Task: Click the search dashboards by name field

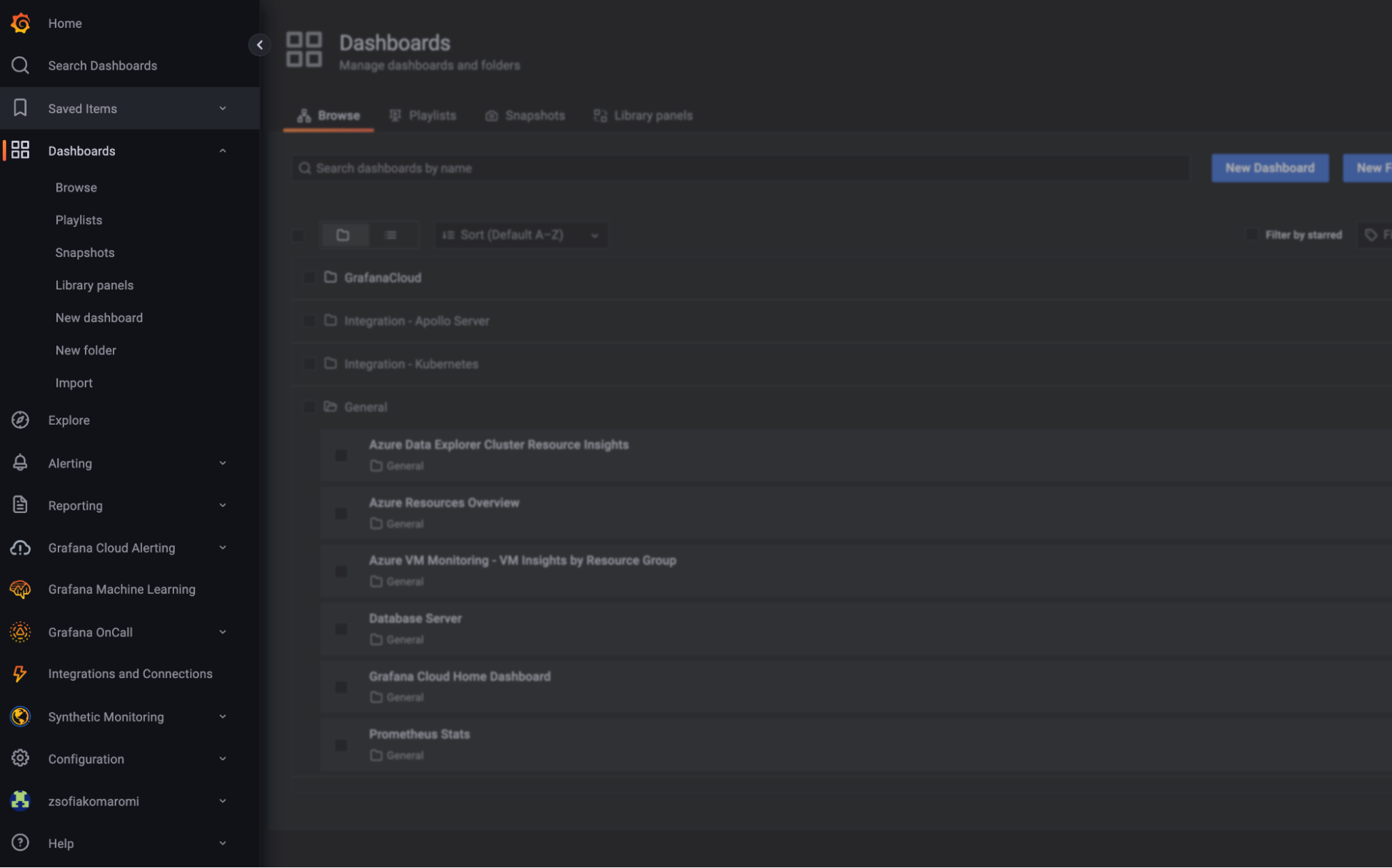Action: [738, 168]
